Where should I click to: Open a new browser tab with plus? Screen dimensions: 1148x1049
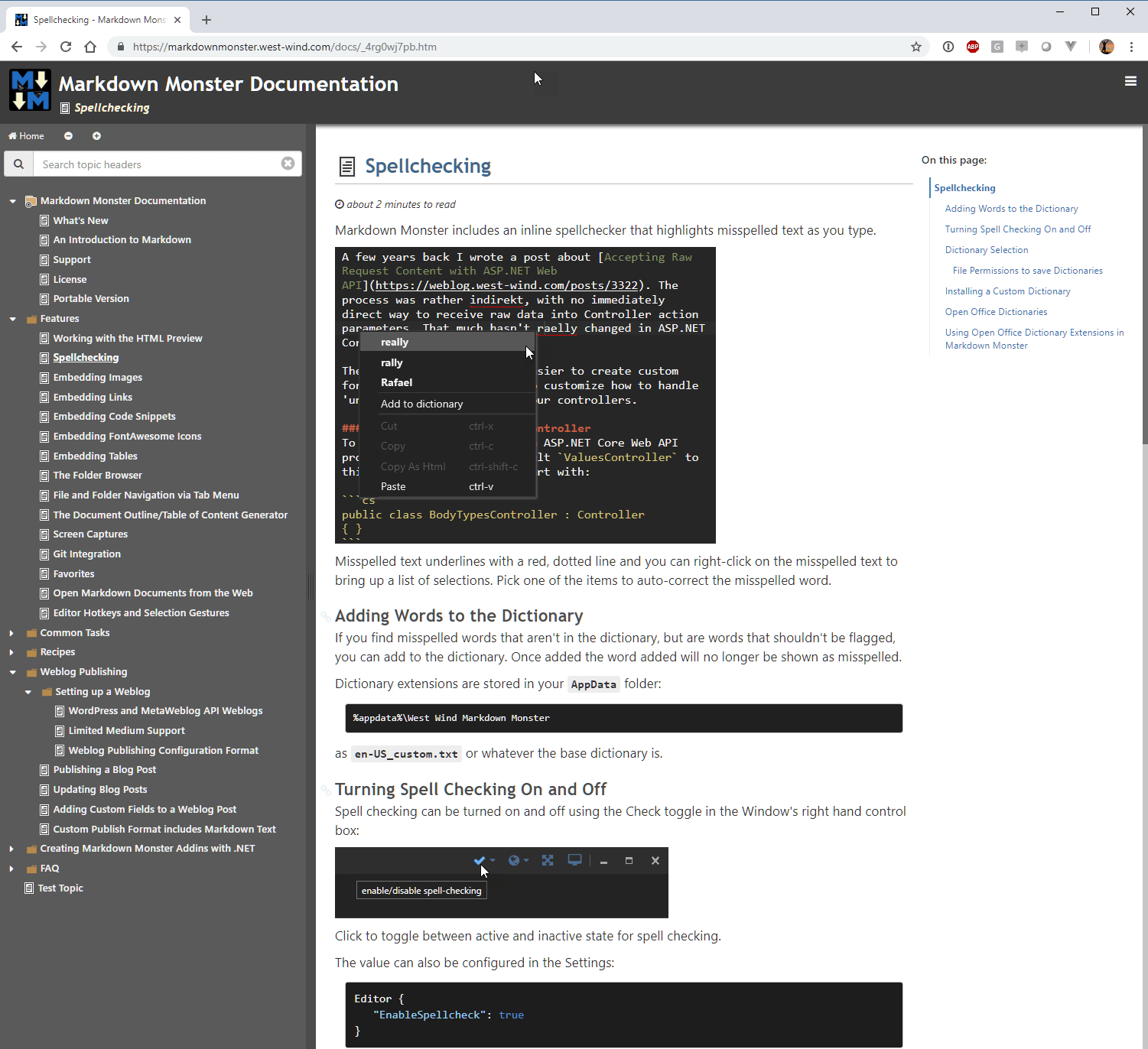207,20
